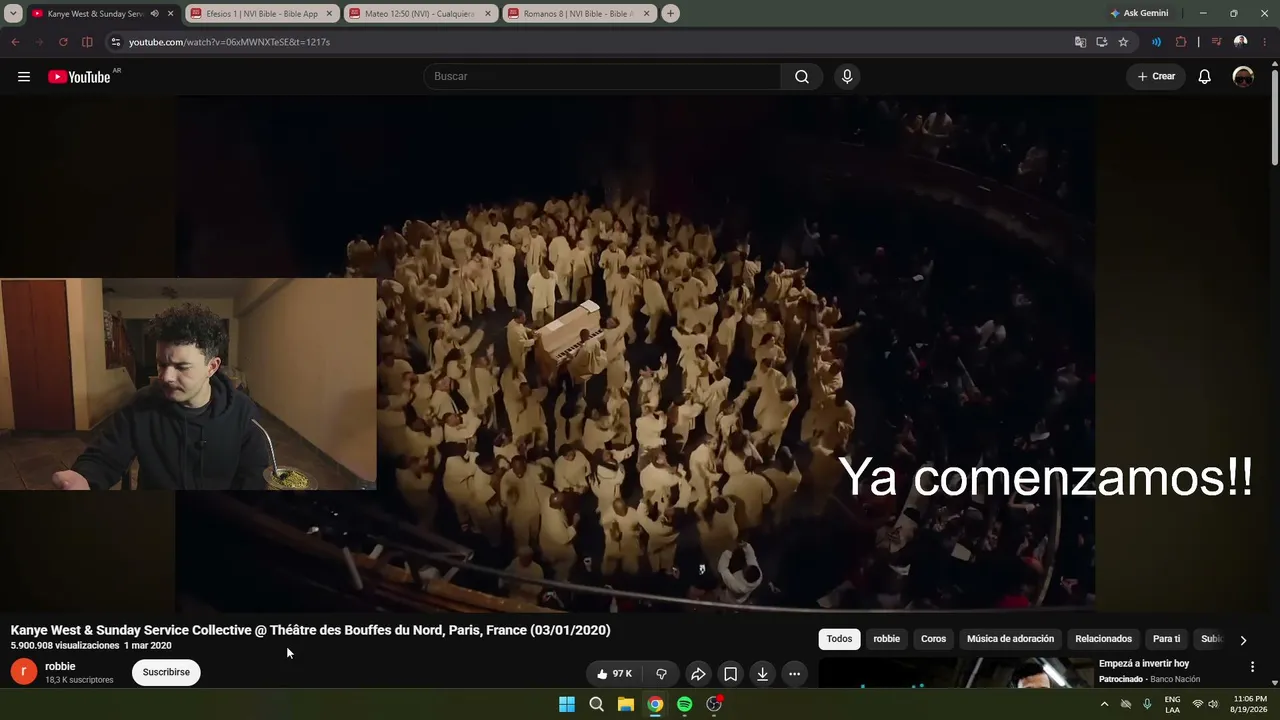This screenshot has width=1280, height=720.
Task: Click the robbie channel avatar
Action: pyautogui.click(x=24, y=672)
